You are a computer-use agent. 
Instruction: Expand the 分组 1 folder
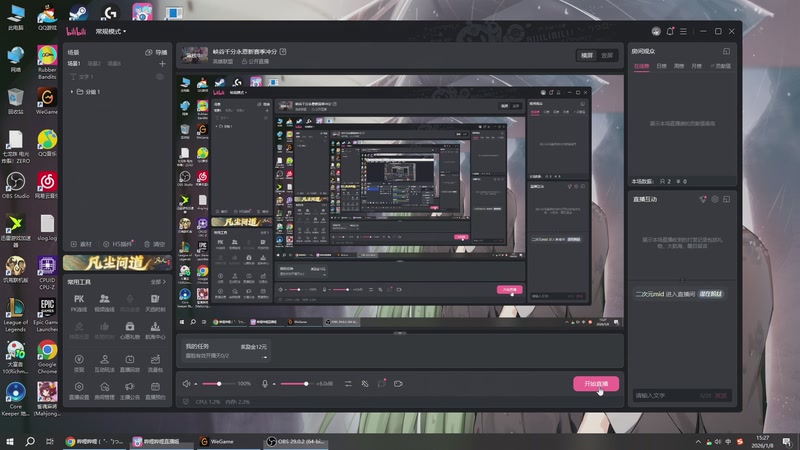[72, 92]
